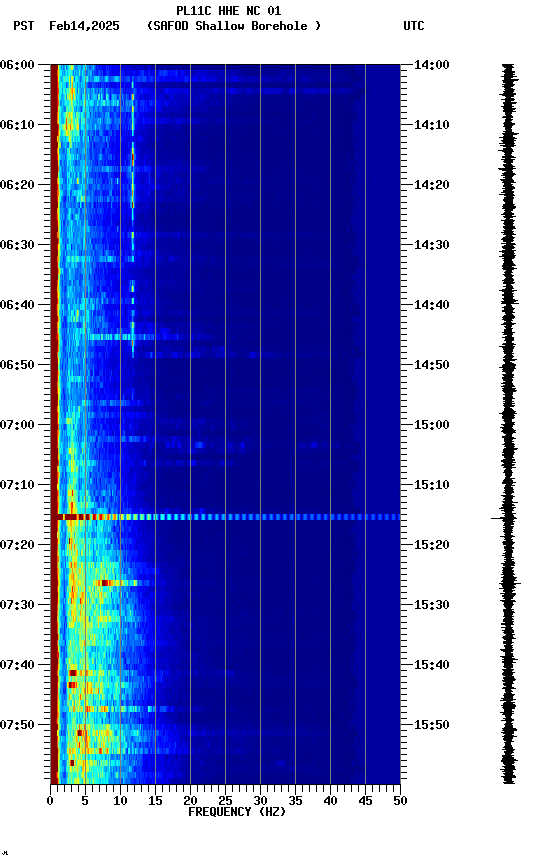The width and height of the screenshot is (552, 864).
Task: Click the 06:20 PST time label
Action: (17, 185)
